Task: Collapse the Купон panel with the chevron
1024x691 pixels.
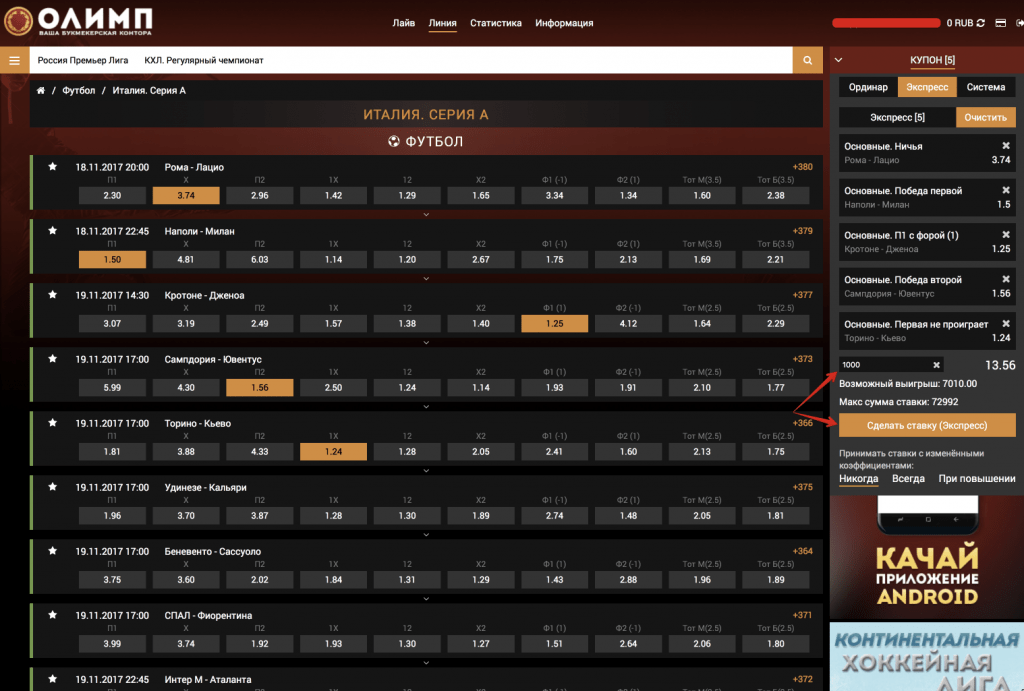Action: tap(838, 60)
